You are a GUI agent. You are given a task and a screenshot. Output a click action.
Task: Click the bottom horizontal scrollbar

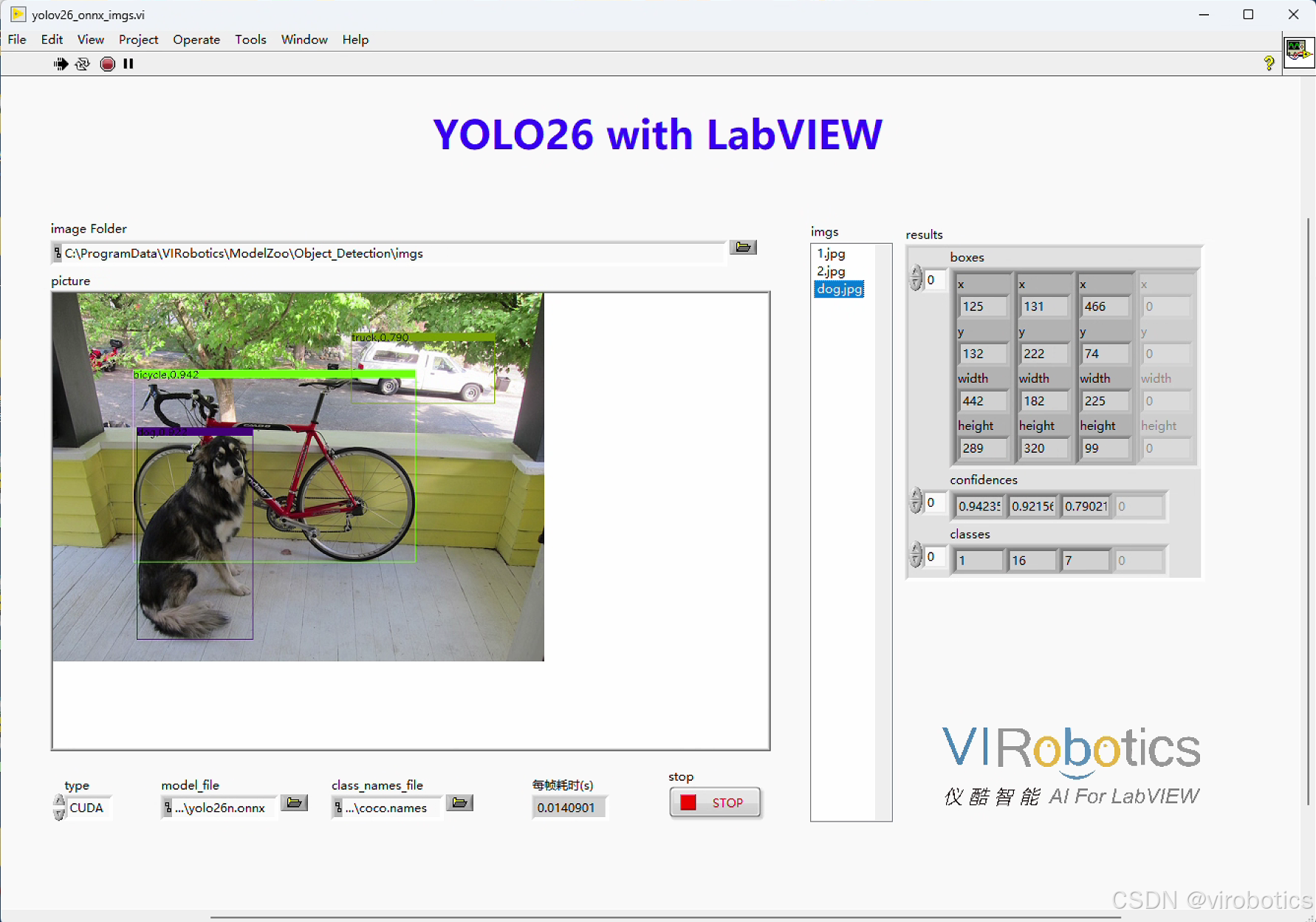[x=665, y=917]
